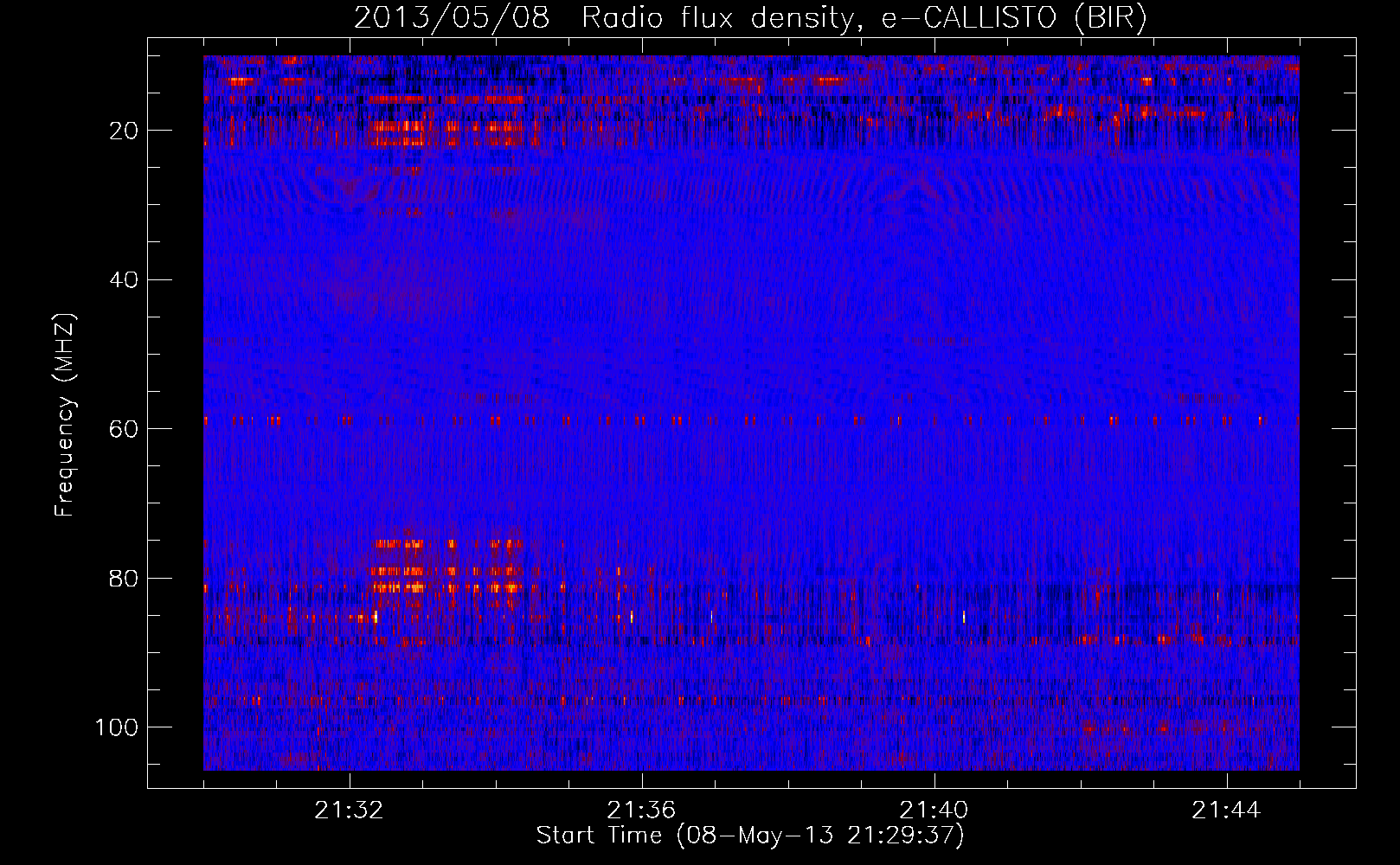The width and height of the screenshot is (1400, 865).
Task: Click the 21:36 time tick label
Action: [641, 811]
